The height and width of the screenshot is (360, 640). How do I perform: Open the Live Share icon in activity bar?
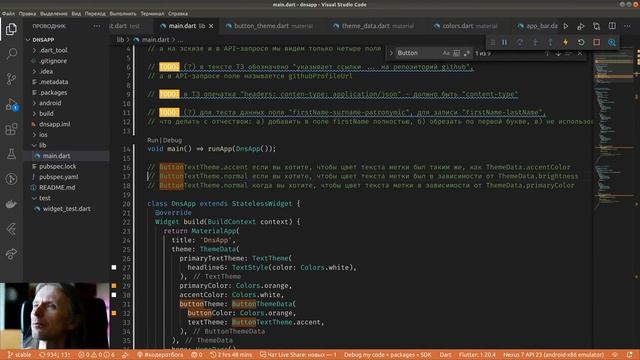(11, 254)
